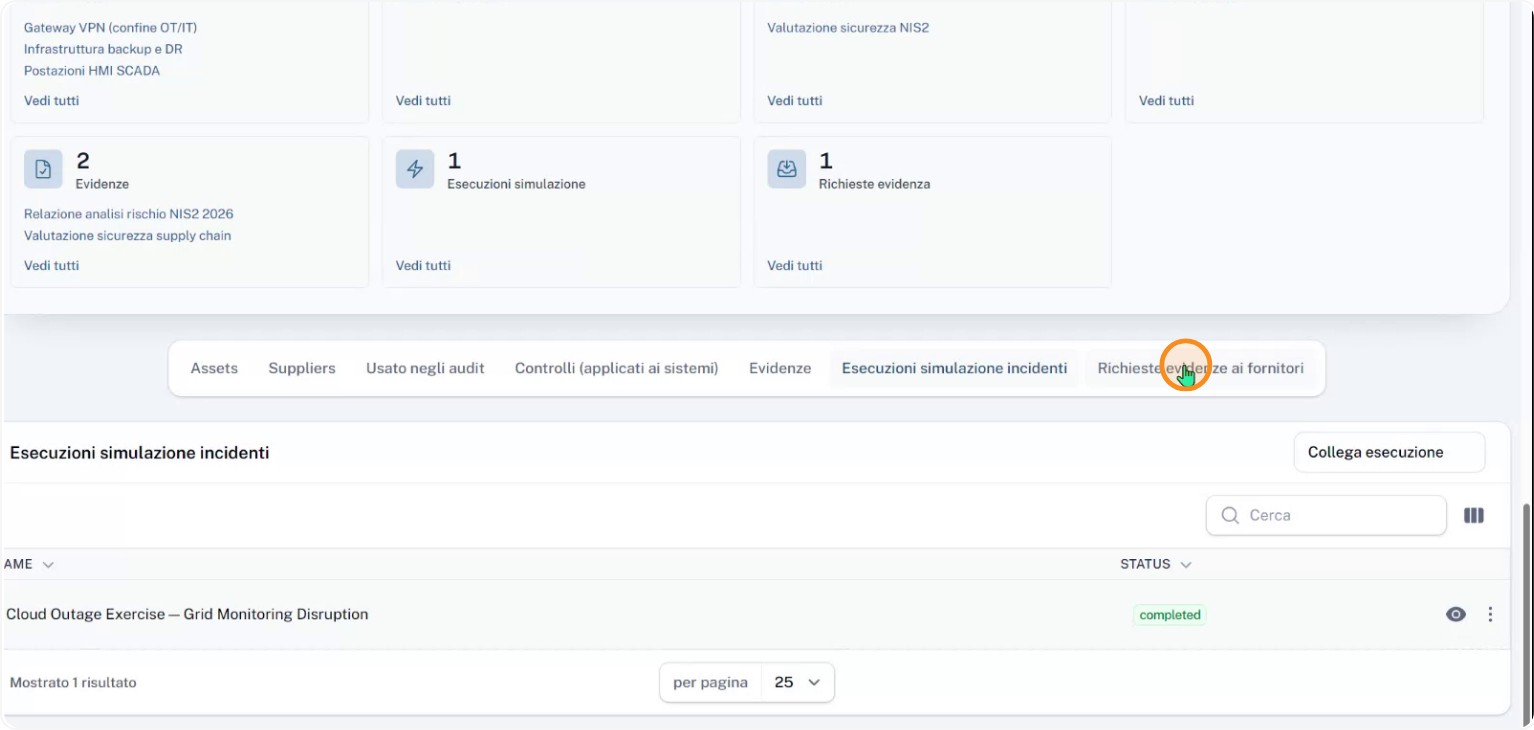Open Relazione analisi rischio NIS2 2026
This screenshot has height=730, width=1534.
pyautogui.click(x=129, y=214)
